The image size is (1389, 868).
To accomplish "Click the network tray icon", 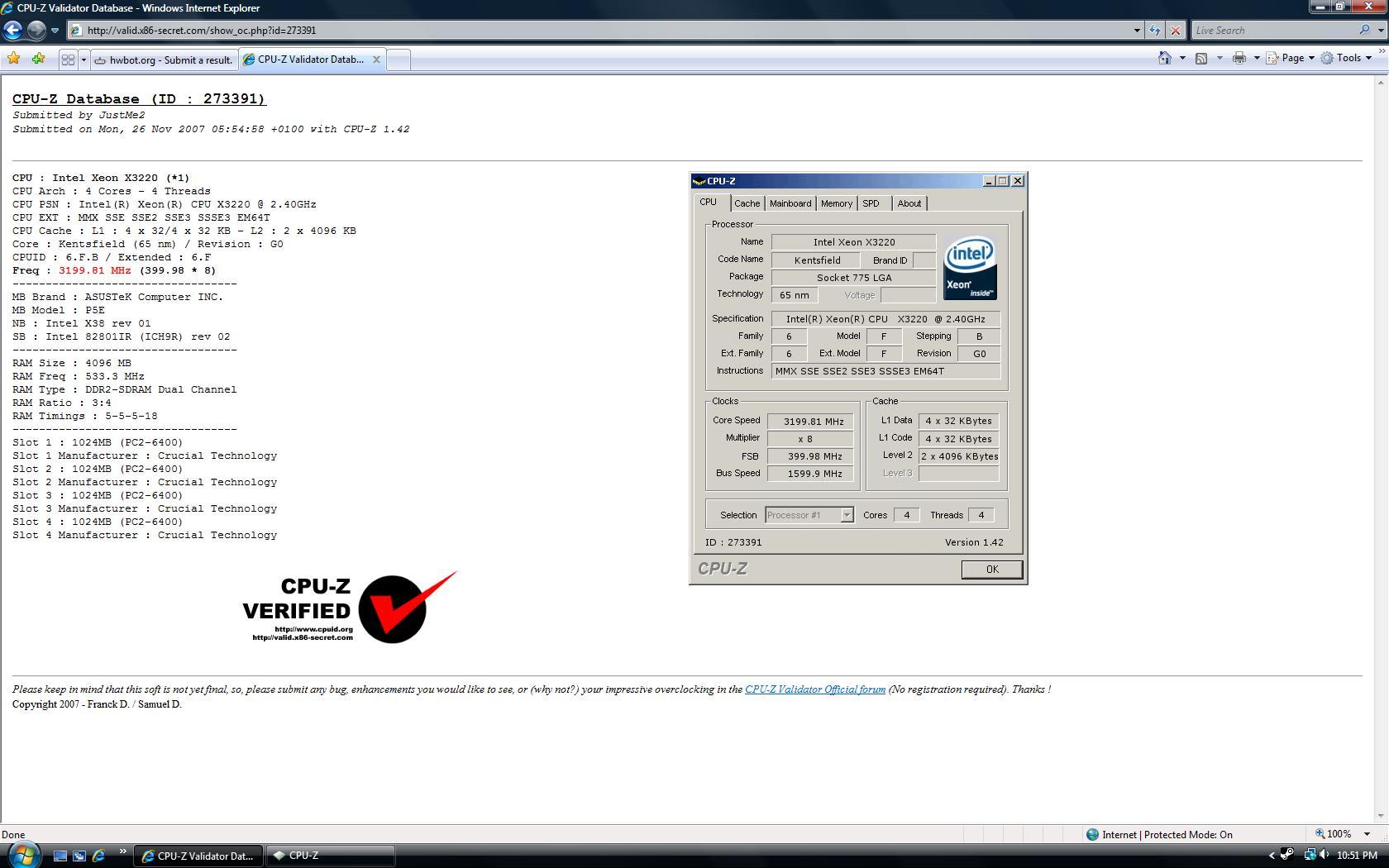I will tap(1310, 855).
